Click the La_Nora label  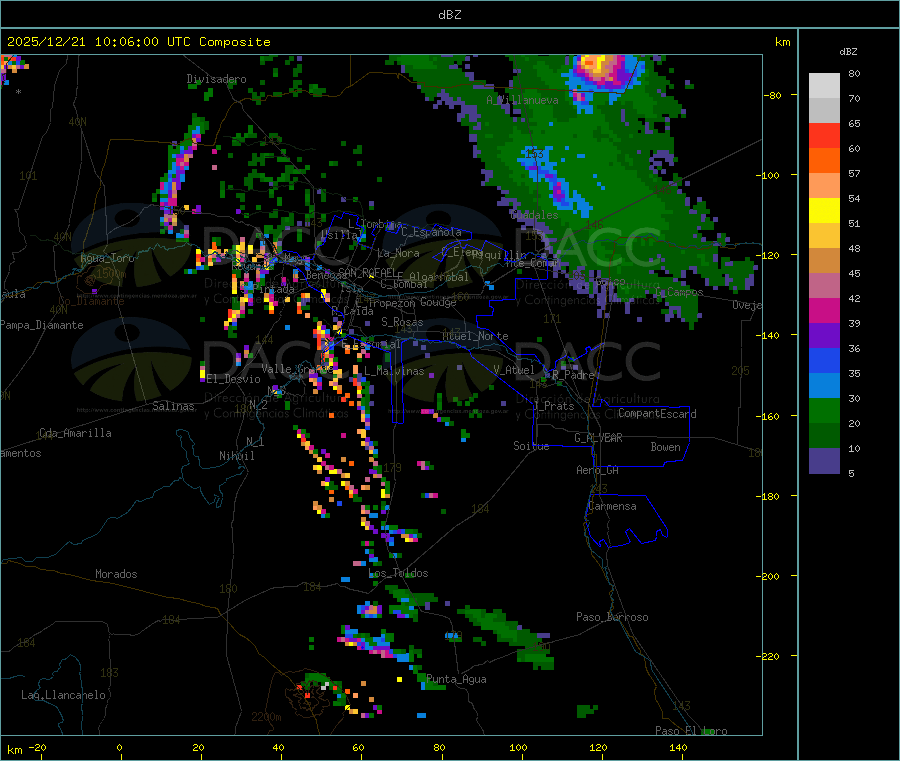(x=398, y=253)
